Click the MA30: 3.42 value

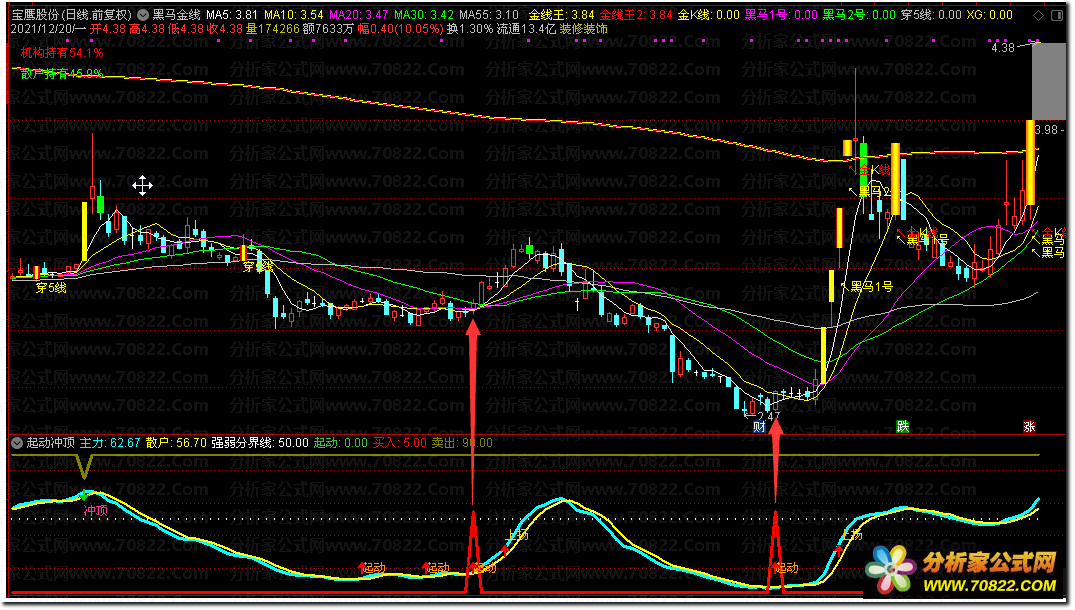tap(424, 14)
